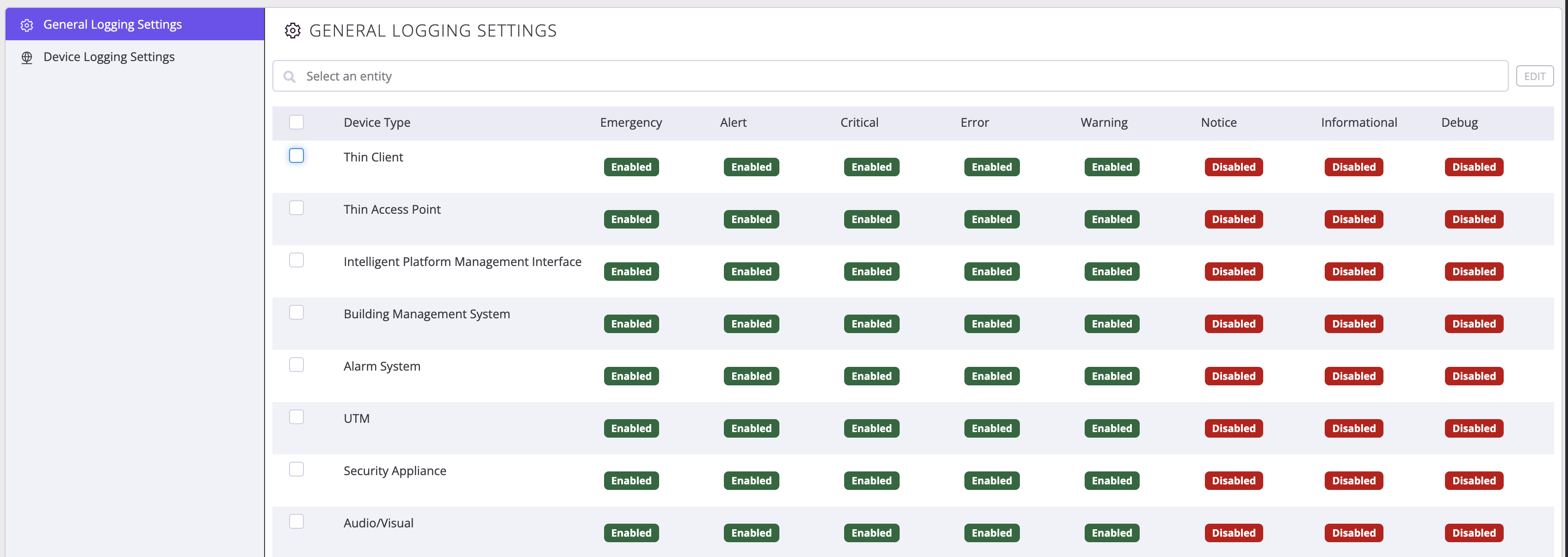Click Alarm System Informational Disabled badge
Screen dimensions: 1568x557
(x=1354, y=376)
